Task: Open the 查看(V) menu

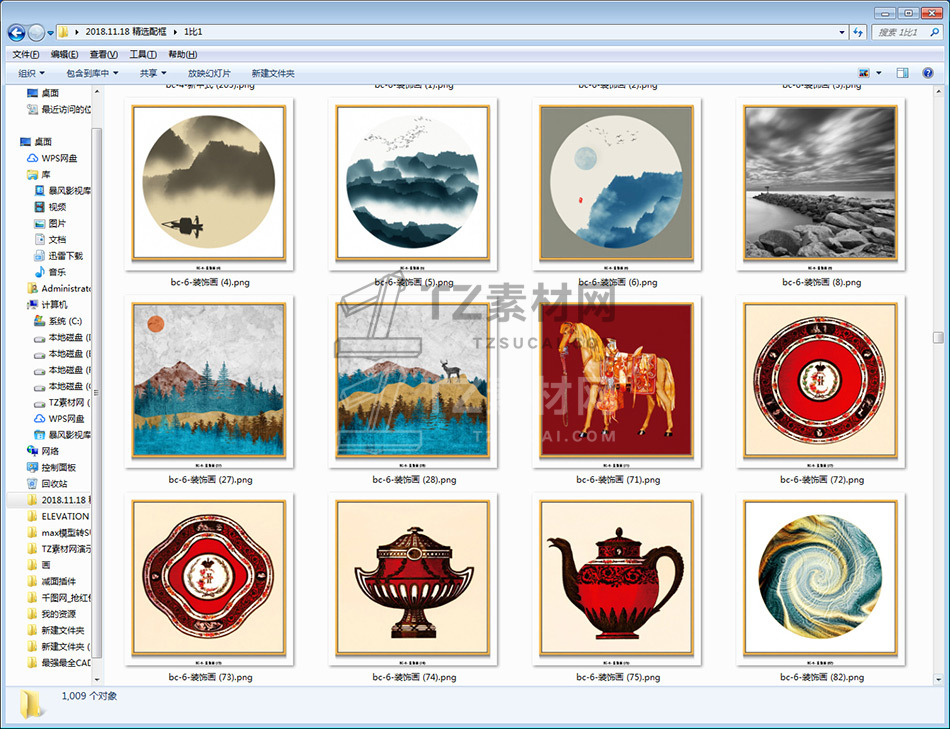Action: (x=103, y=54)
